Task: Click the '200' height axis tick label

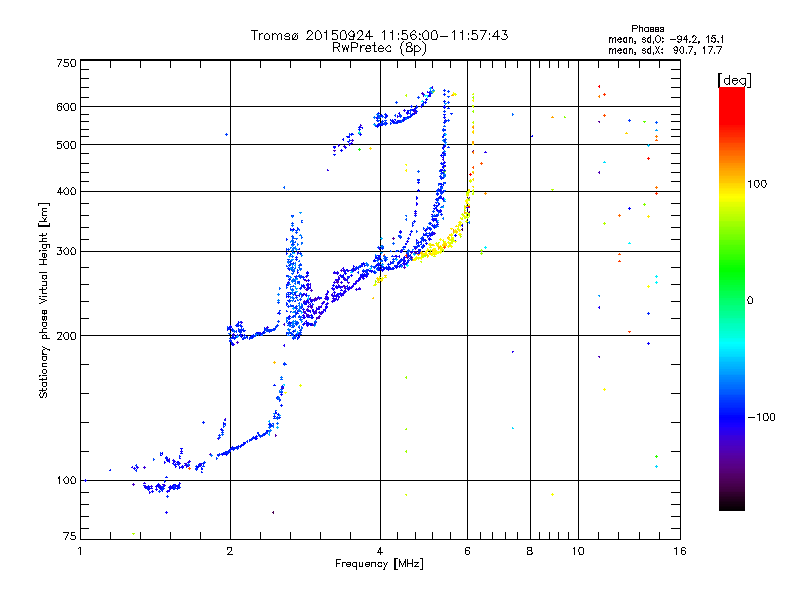Action: (x=66, y=336)
